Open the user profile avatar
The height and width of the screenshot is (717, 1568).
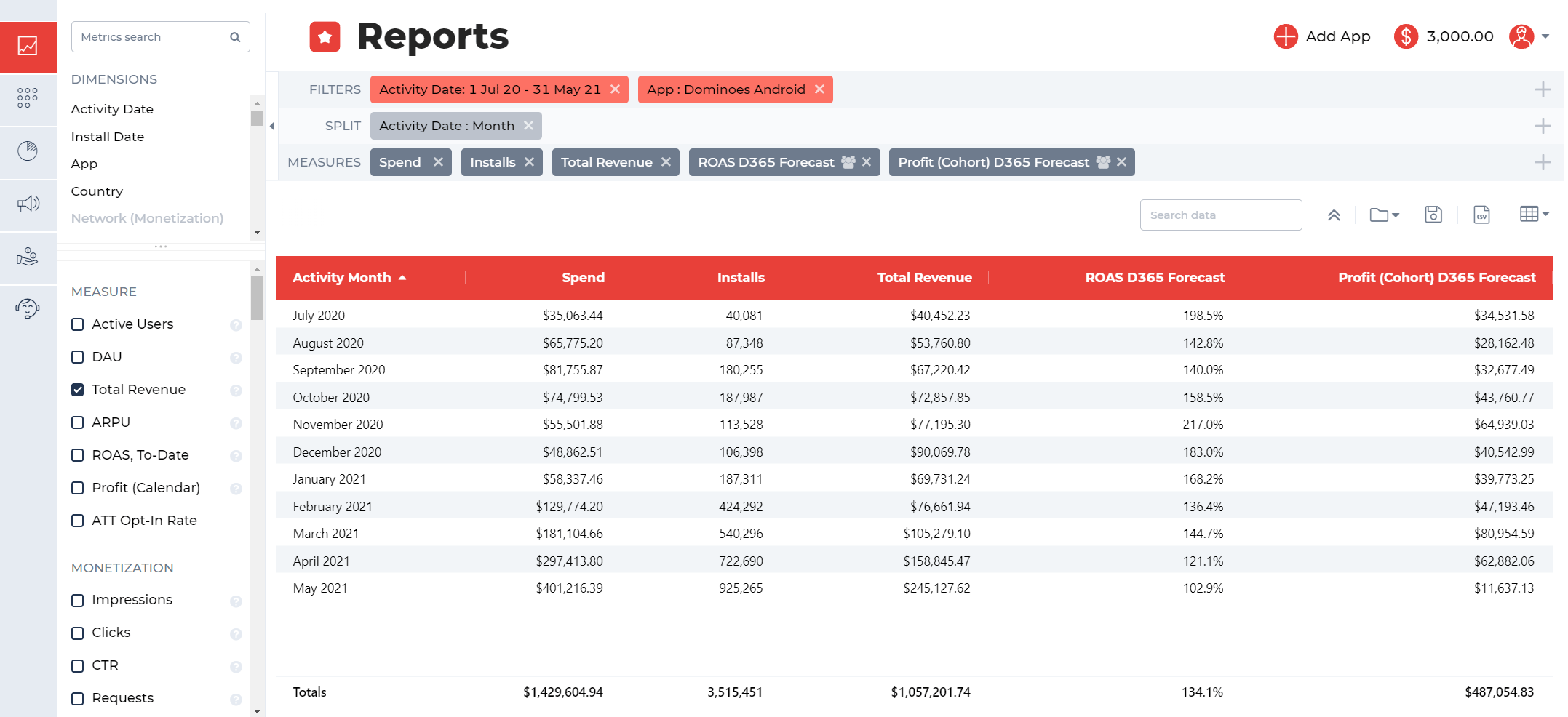coord(1521,36)
